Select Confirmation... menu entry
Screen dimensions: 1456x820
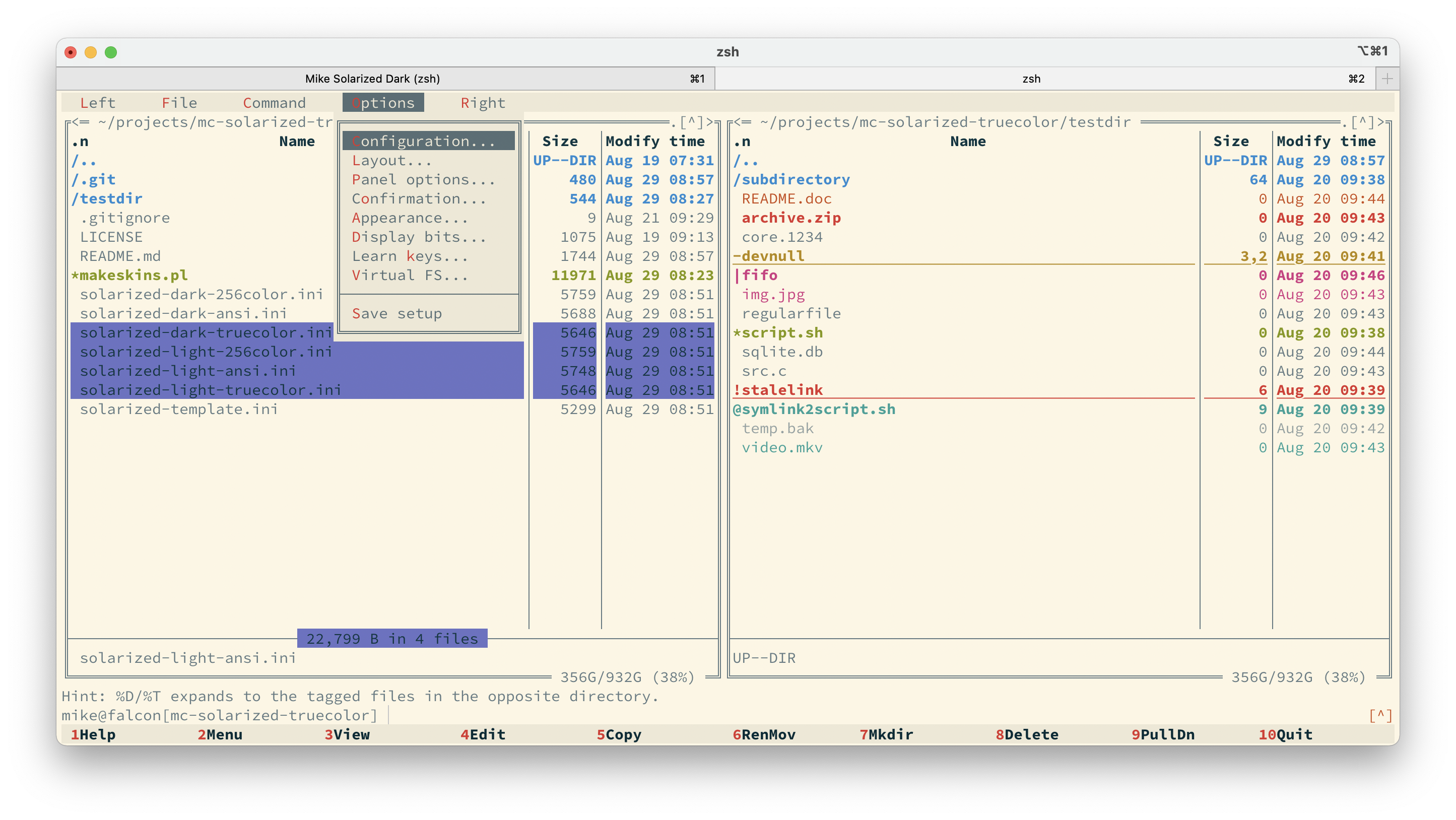click(x=428, y=199)
